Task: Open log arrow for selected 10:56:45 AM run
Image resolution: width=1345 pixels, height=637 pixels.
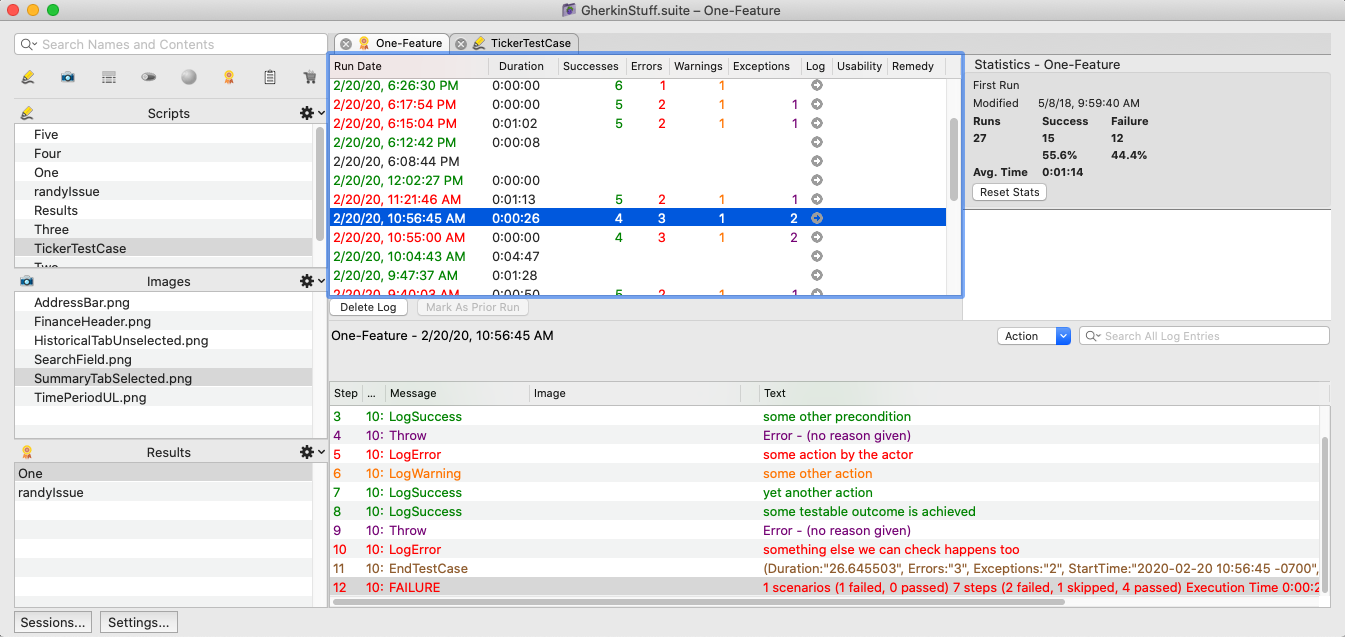Action: pos(816,218)
